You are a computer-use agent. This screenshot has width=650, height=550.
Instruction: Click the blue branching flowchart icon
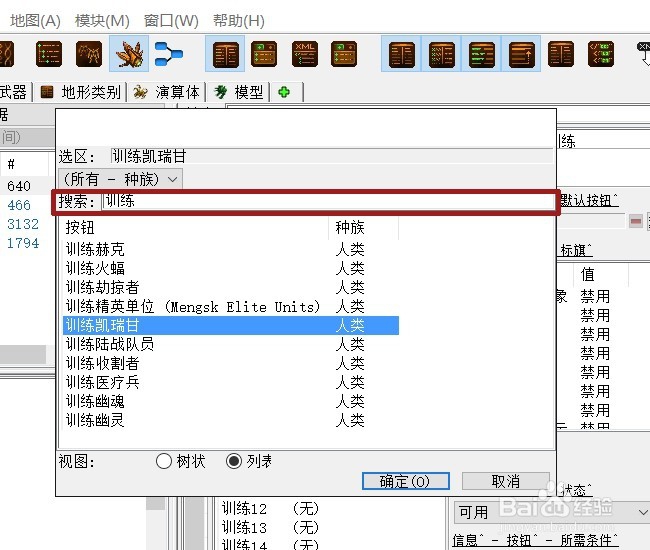tap(168, 54)
